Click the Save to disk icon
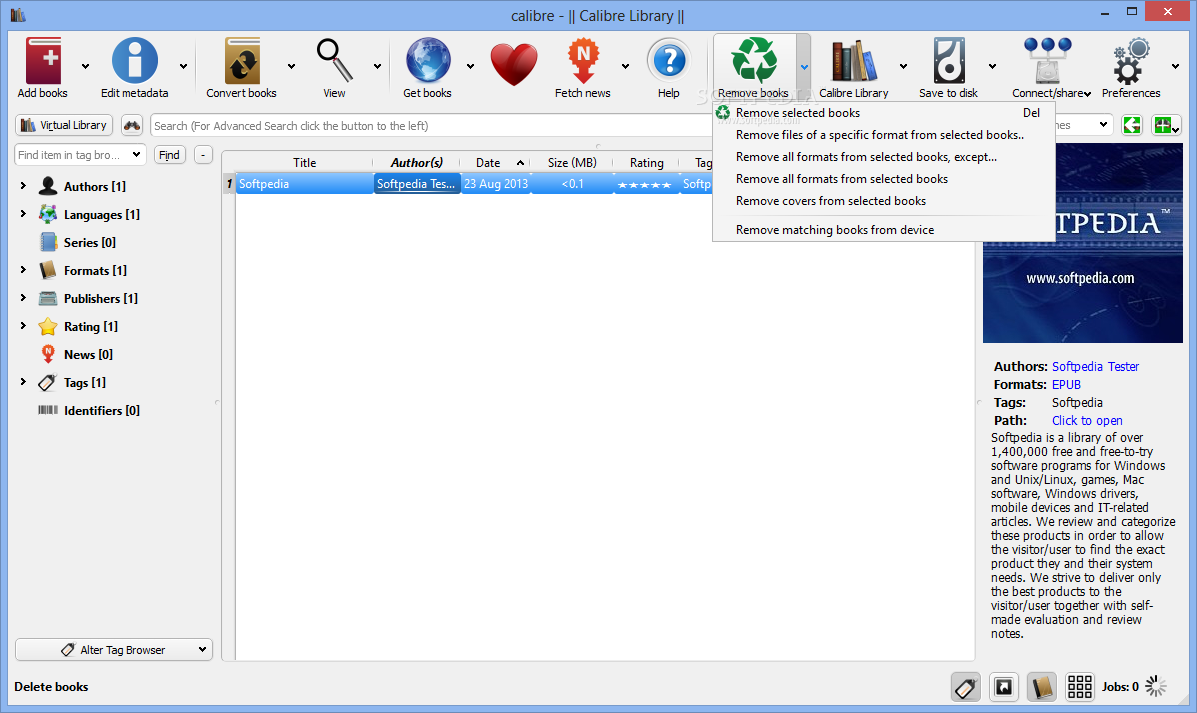The width and height of the screenshot is (1197, 713). (x=949, y=60)
